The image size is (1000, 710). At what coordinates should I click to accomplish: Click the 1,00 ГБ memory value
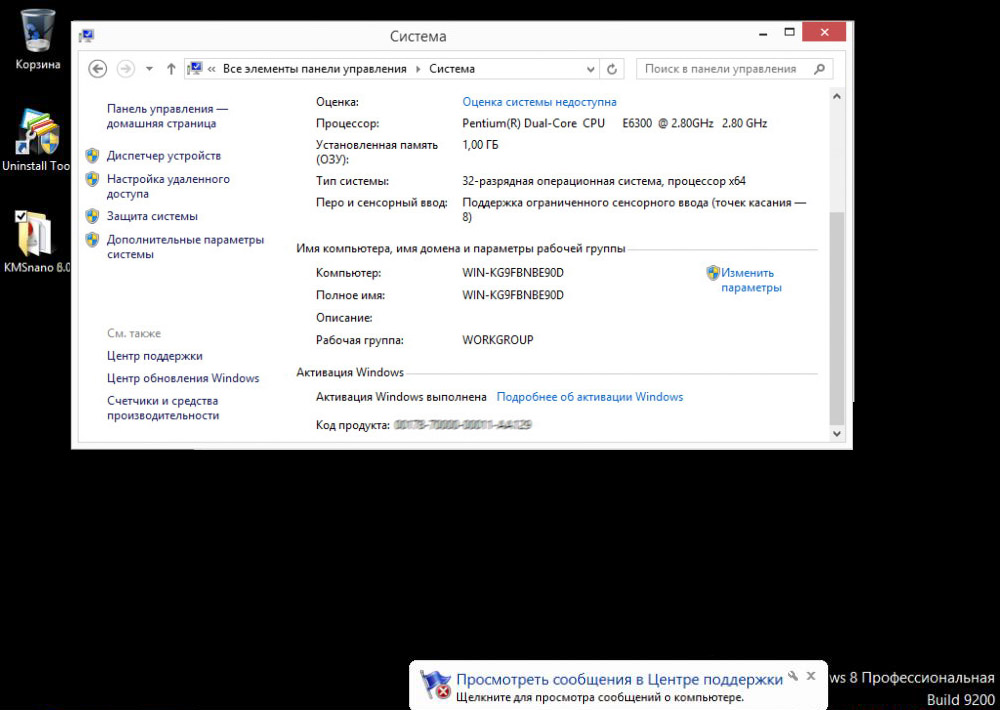click(480, 145)
